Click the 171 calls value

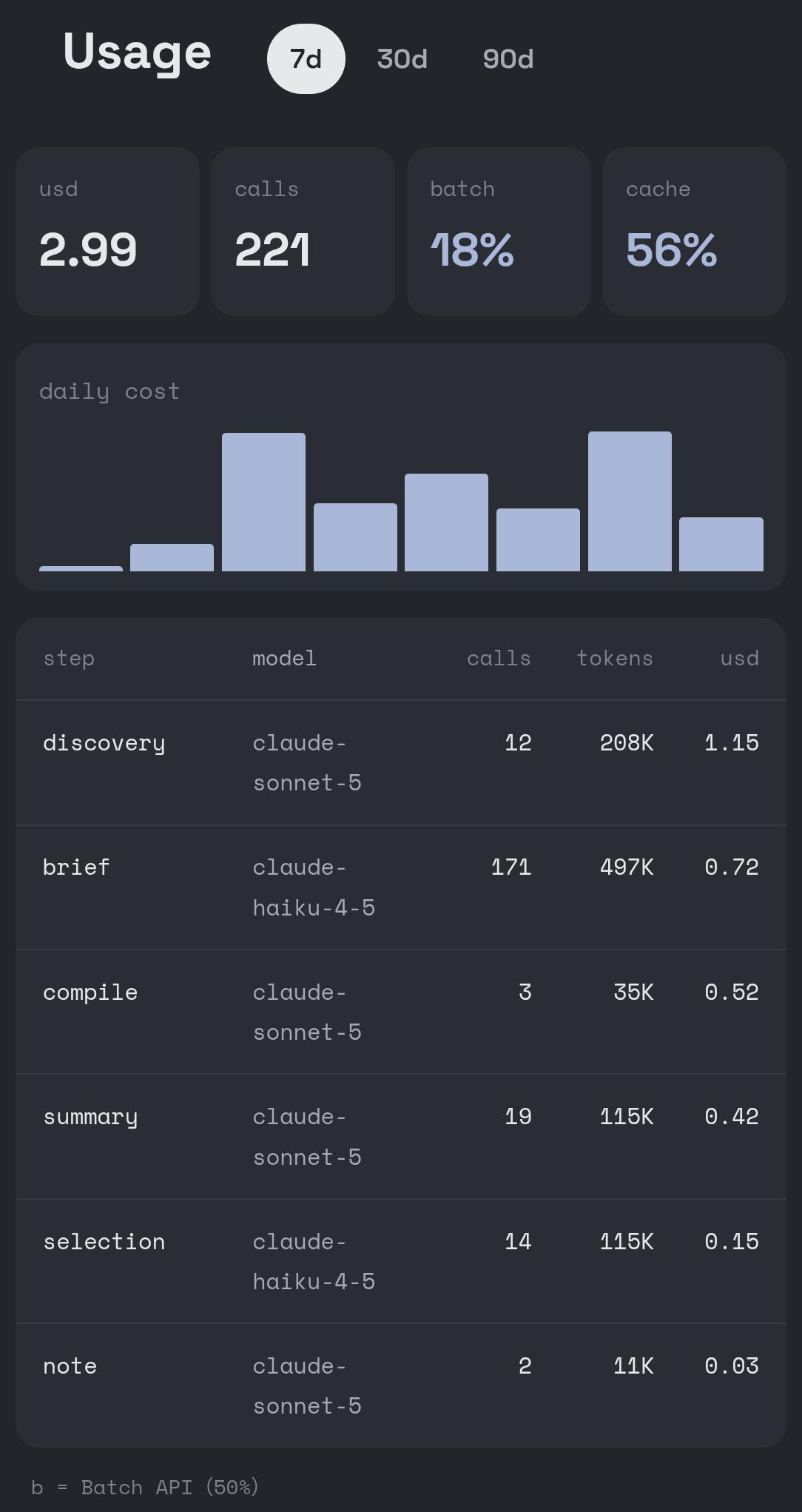click(511, 867)
